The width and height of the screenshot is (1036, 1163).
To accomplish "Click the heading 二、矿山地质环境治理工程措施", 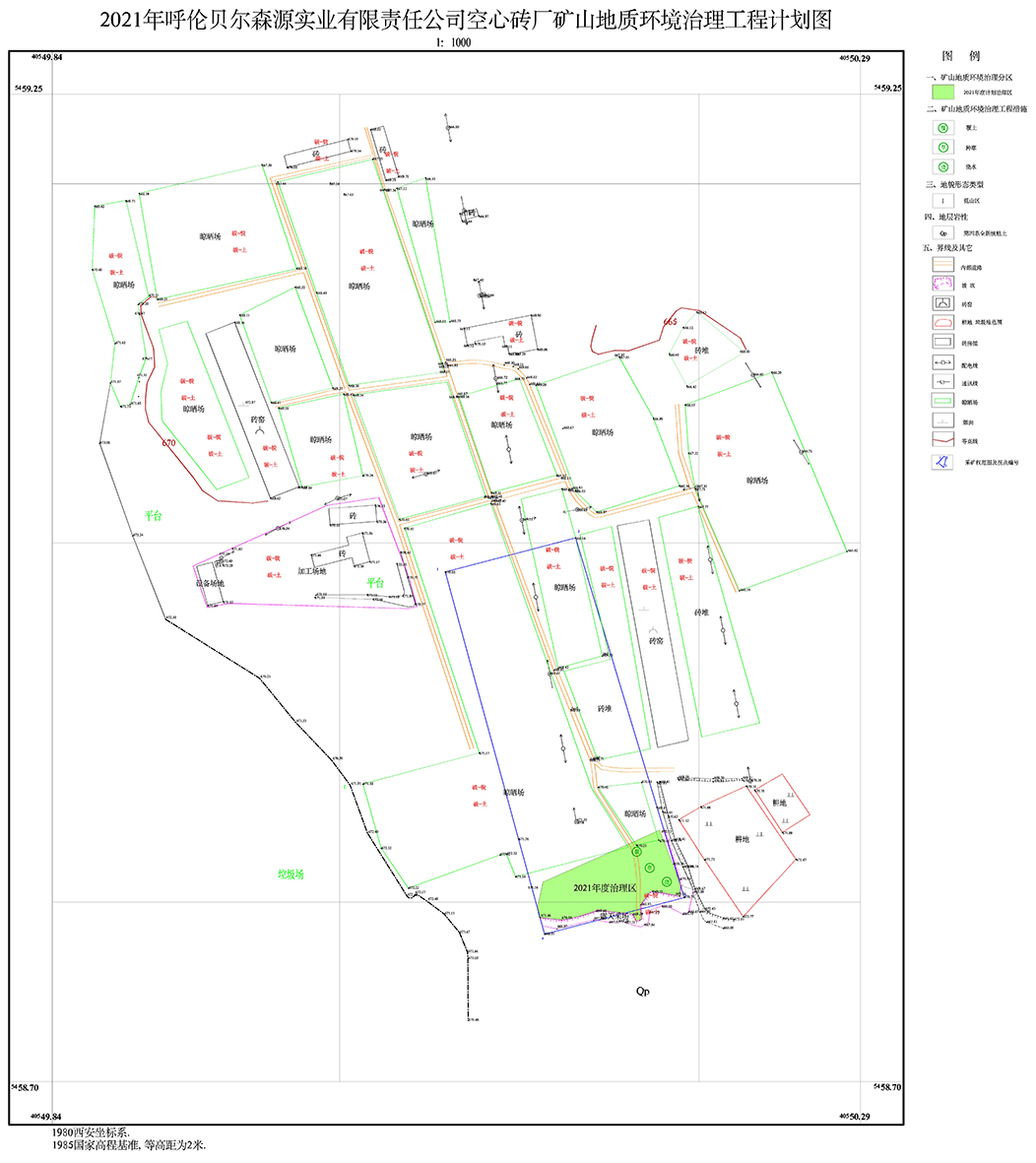I will pos(976,109).
